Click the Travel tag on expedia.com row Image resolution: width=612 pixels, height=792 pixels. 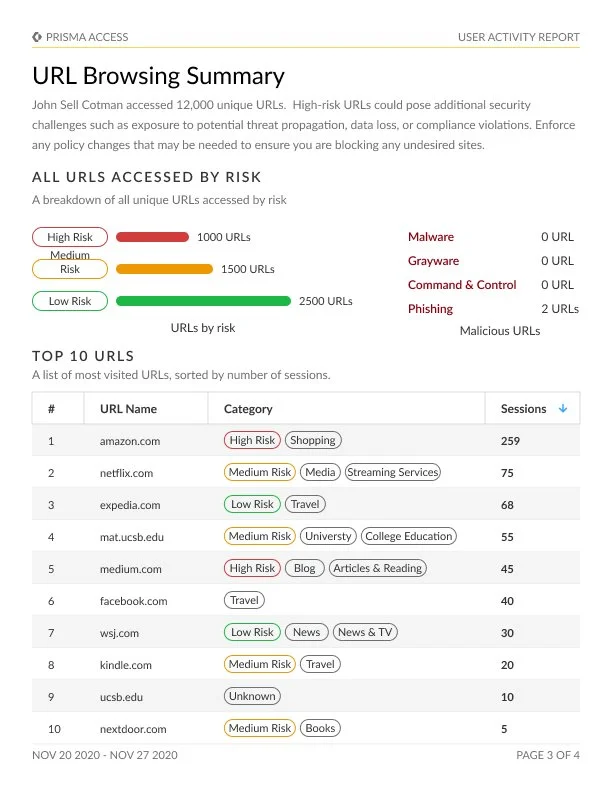[305, 504]
